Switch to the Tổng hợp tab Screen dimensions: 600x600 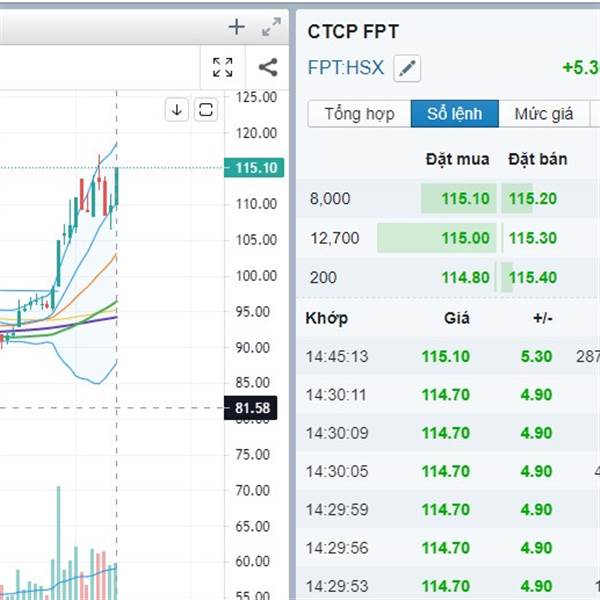(359, 114)
